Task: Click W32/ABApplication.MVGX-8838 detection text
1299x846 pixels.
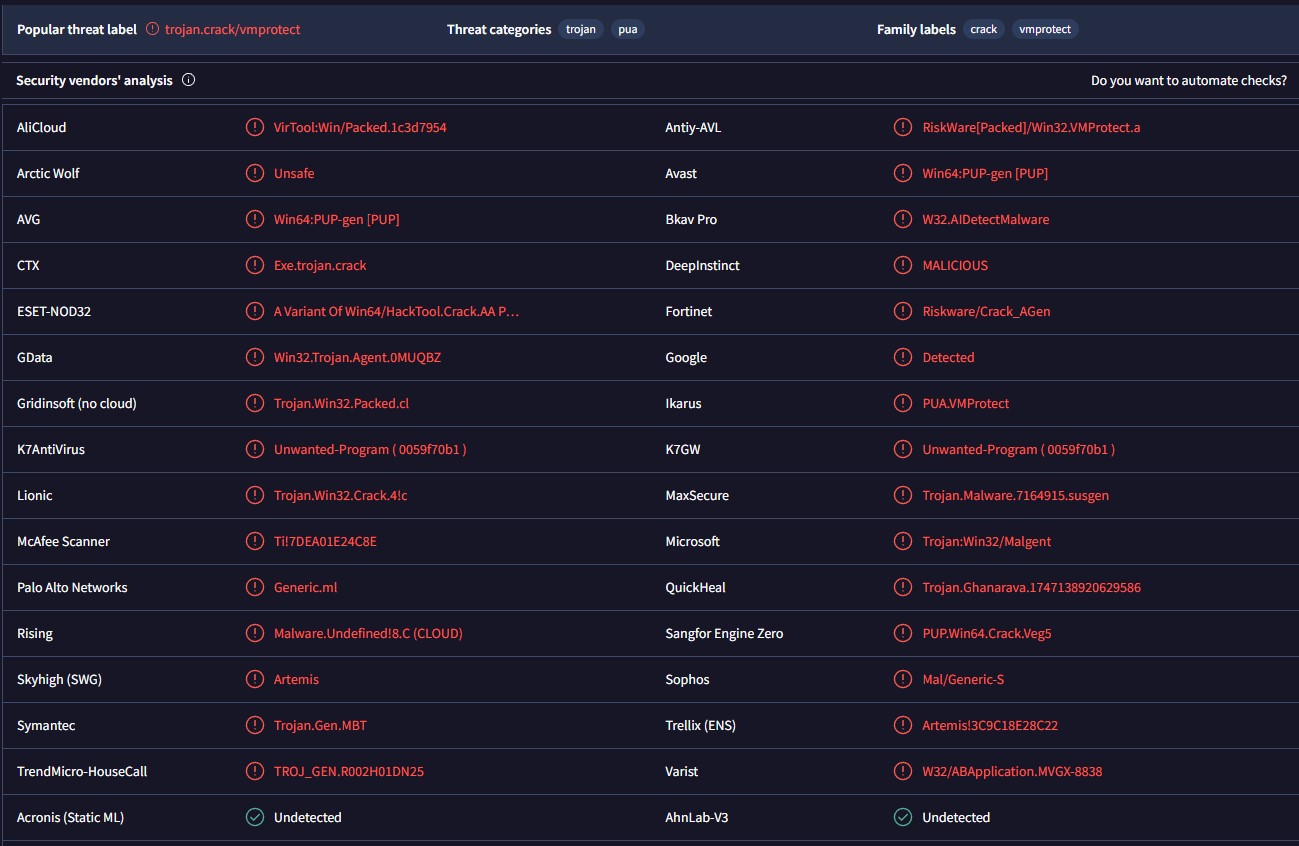Action: pos(1012,771)
